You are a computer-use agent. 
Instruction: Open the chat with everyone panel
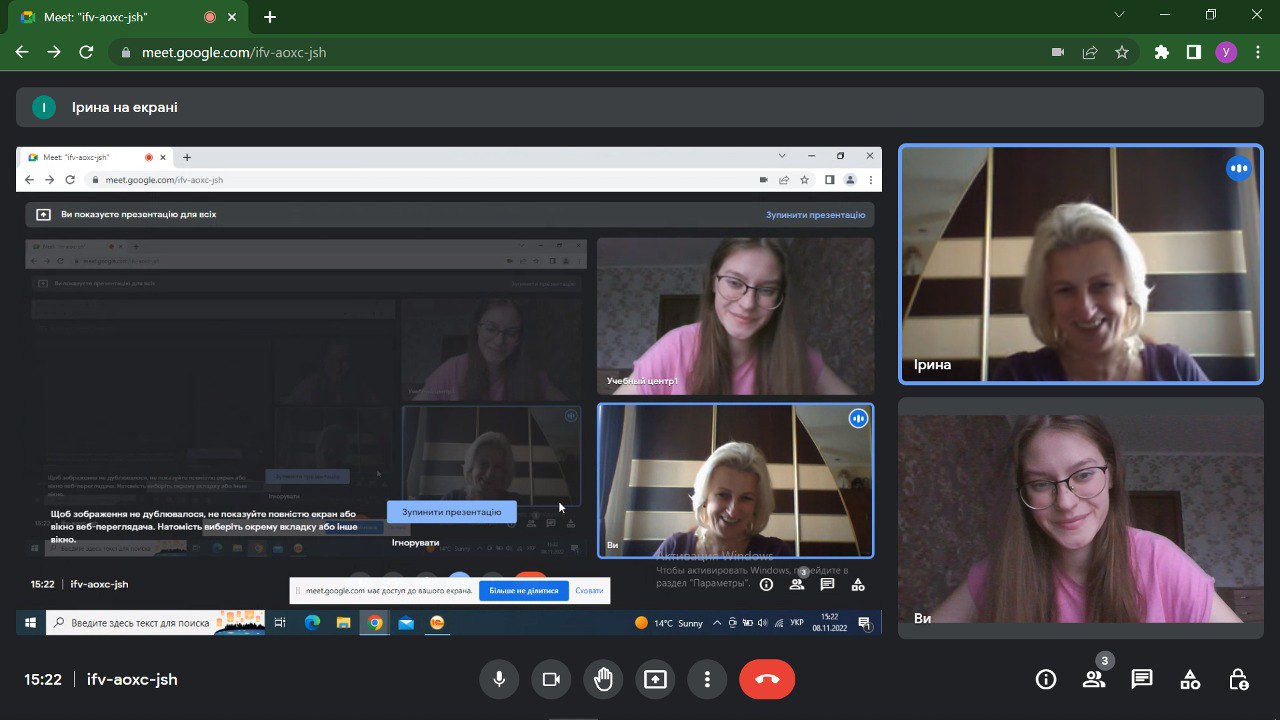coord(1142,680)
